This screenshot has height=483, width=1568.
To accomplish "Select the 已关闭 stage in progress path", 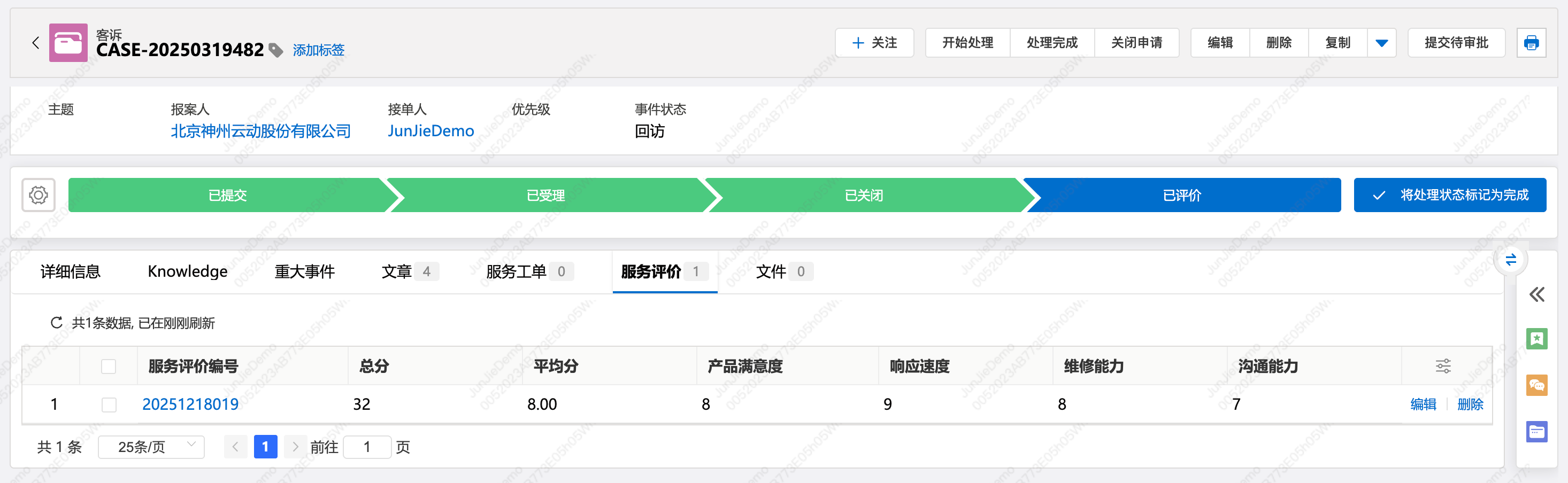I will click(x=863, y=195).
